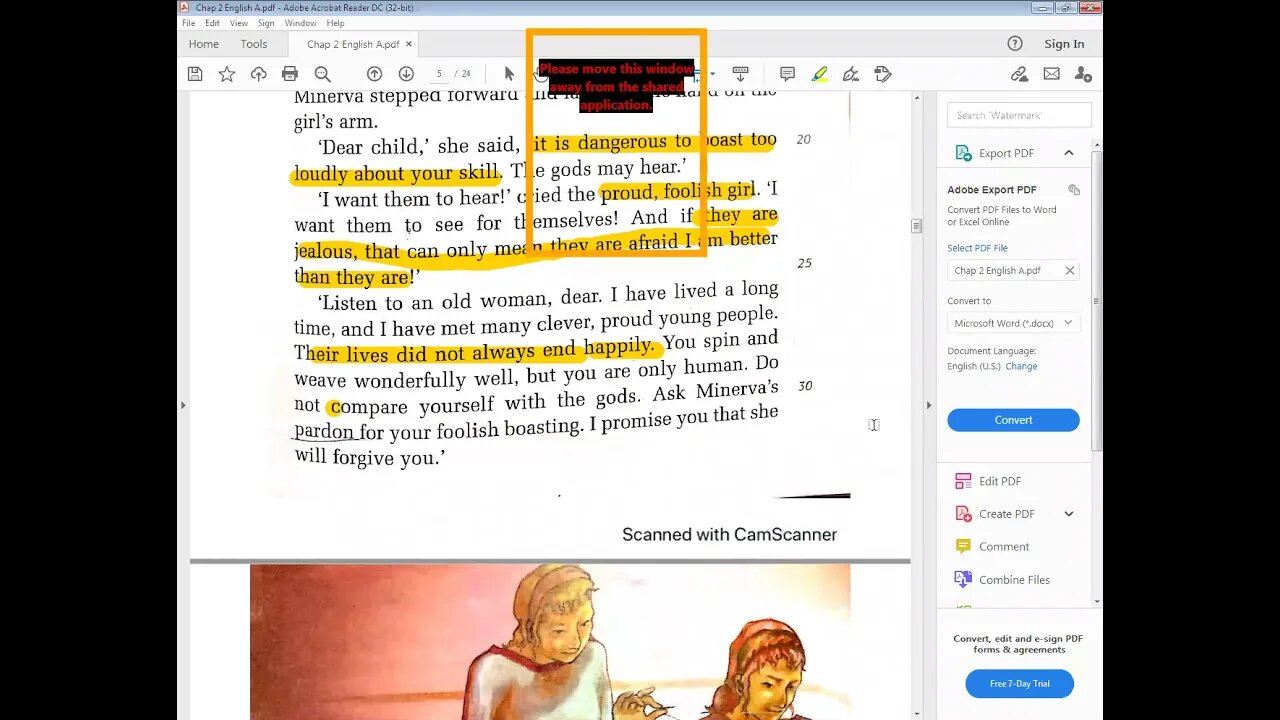
Task: Select the arrow selection tool
Action: (509, 74)
